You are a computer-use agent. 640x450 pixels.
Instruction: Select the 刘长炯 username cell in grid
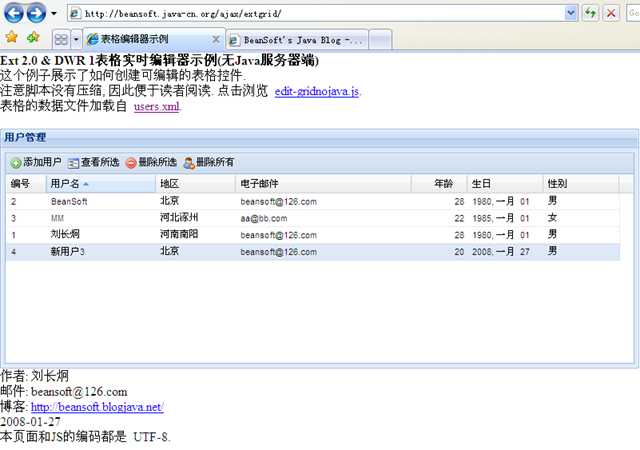point(101,235)
